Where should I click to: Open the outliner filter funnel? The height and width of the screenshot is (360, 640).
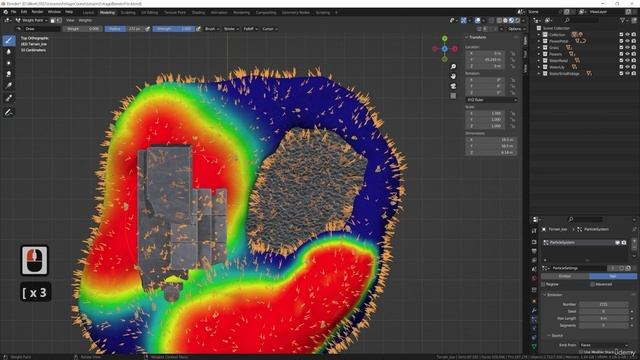(622, 20)
